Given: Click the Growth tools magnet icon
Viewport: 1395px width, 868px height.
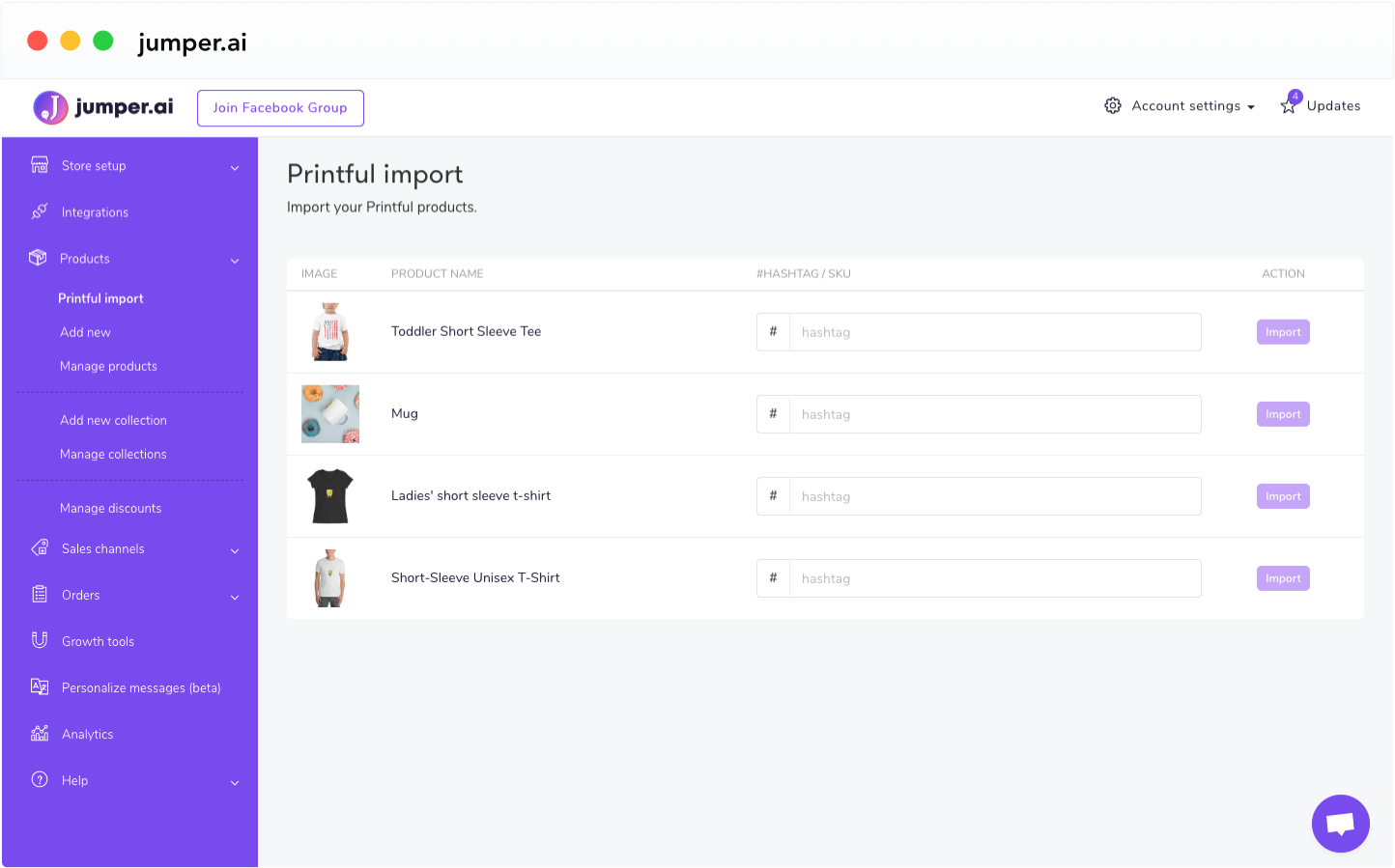Looking at the screenshot, I should (40, 640).
